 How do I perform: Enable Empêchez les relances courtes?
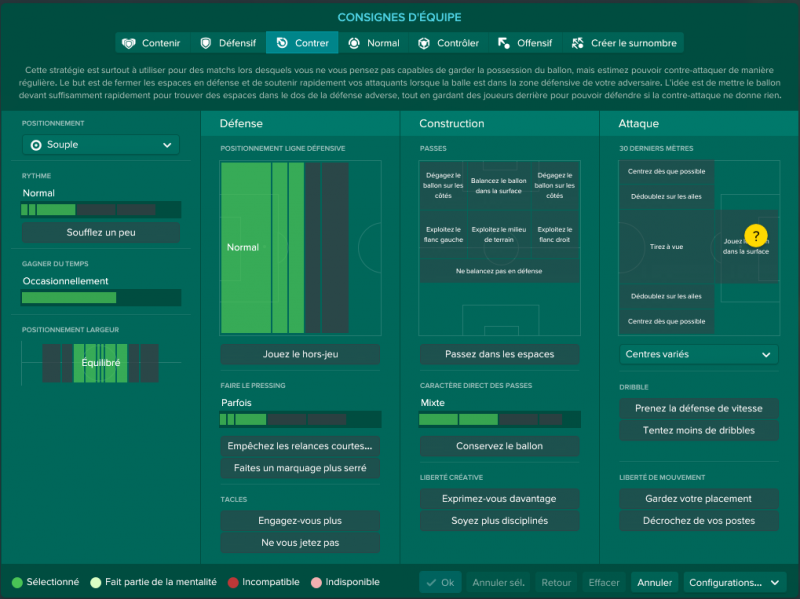click(x=300, y=446)
